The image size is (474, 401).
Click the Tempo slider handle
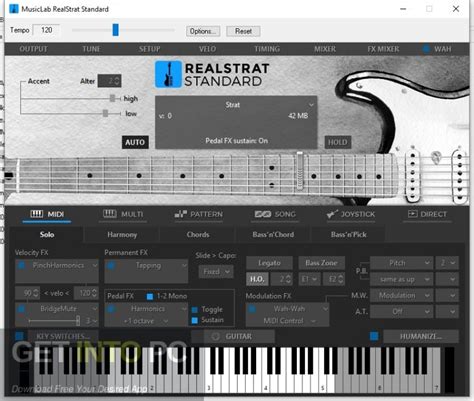pyautogui.click(x=115, y=30)
